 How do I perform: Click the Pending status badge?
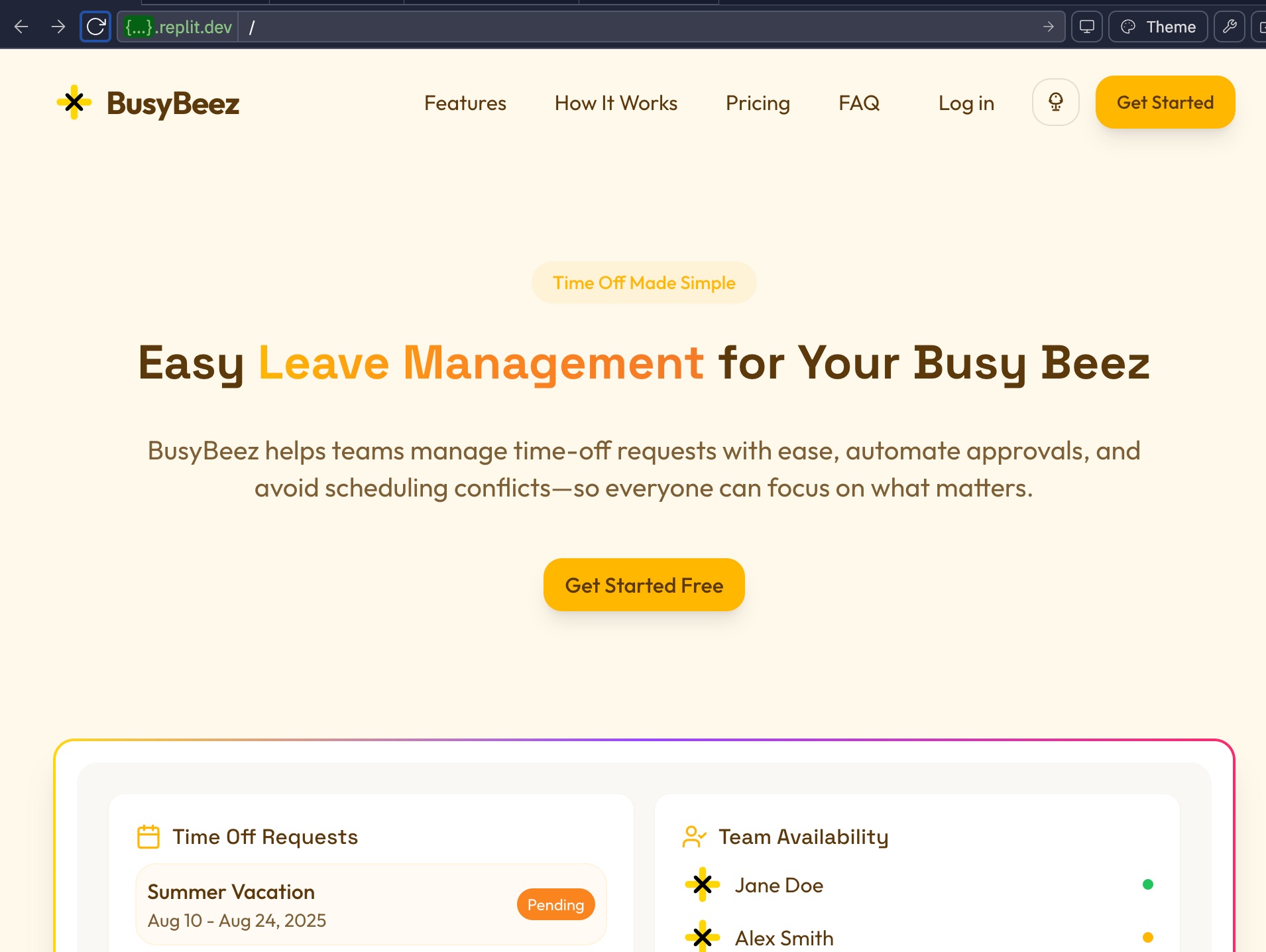click(555, 905)
